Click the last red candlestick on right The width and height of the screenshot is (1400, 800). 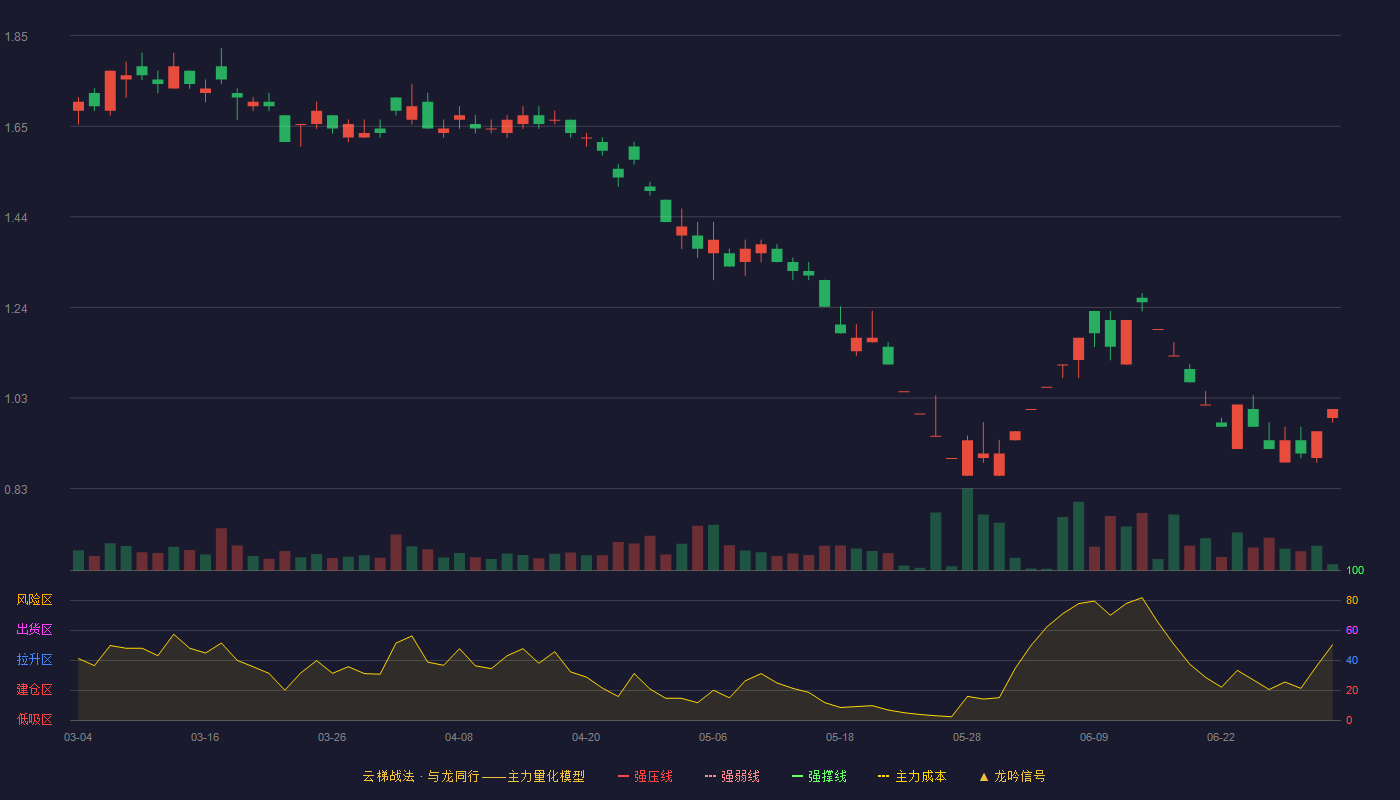(x=1332, y=413)
